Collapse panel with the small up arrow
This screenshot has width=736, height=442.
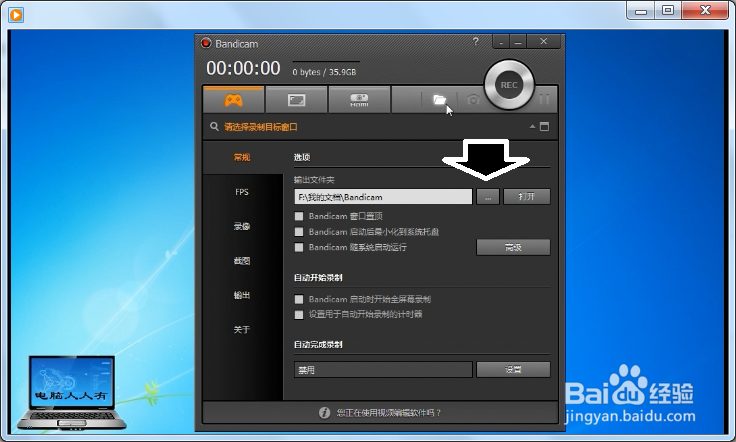pyautogui.click(x=532, y=126)
